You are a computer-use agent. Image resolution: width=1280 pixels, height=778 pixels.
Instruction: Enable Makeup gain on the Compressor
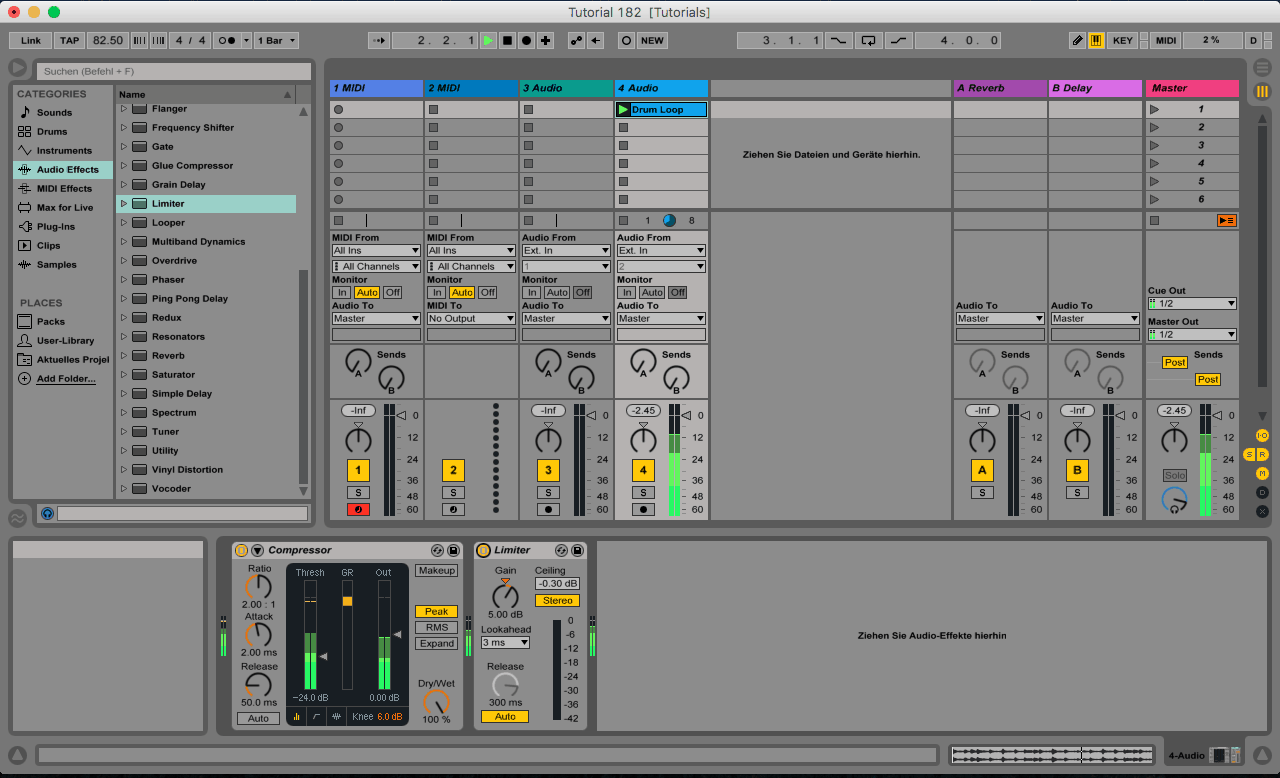click(x=436, y=571)
